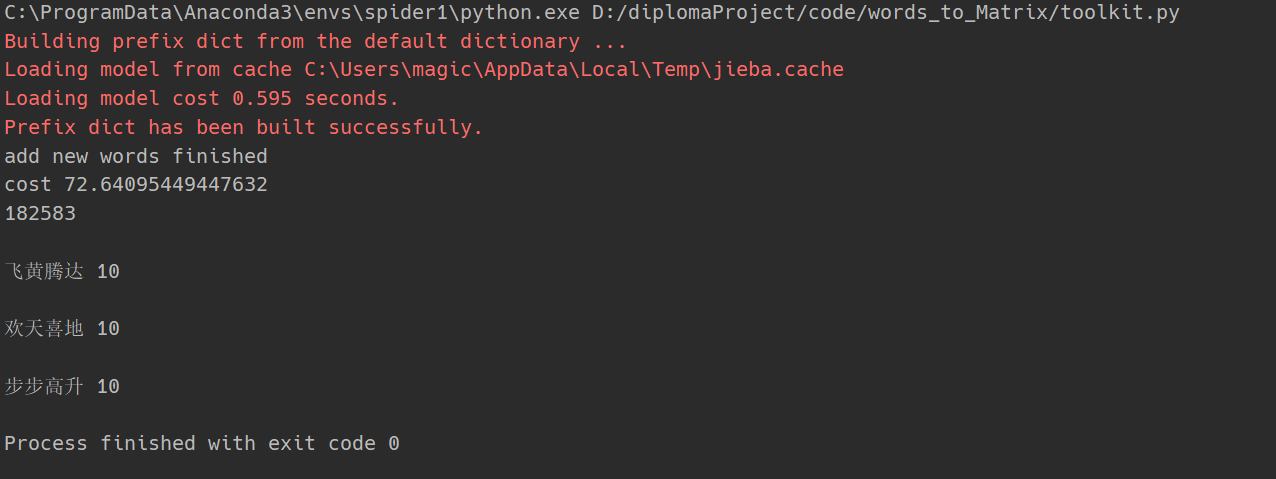The image size is (1276, 479).
Task: Click the jieba.cache file path
Action: 574,70
